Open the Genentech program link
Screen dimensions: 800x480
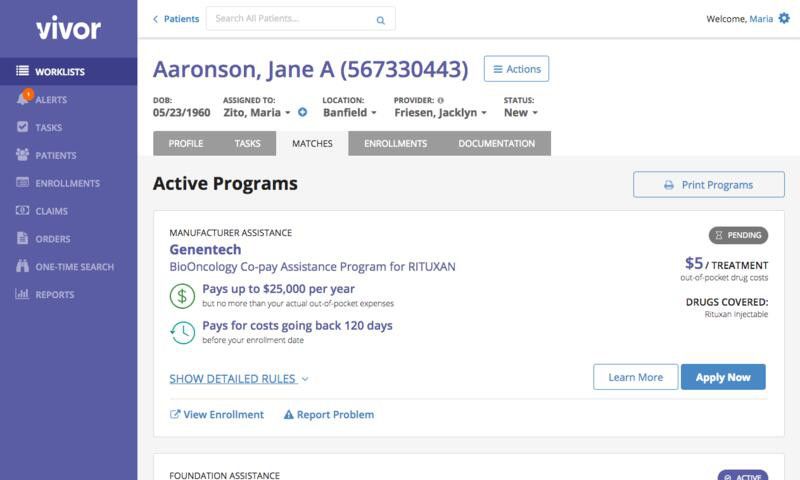click(x=205, y=249)
